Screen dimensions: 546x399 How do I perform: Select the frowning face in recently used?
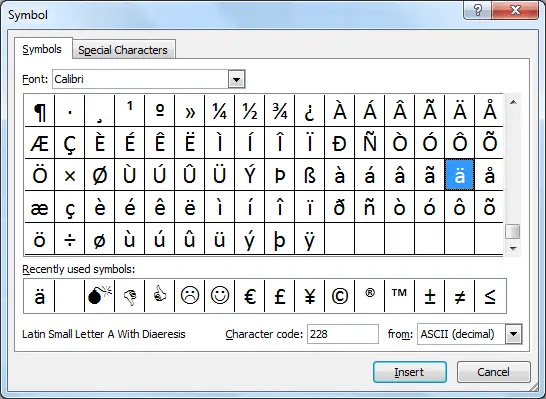coord(190,296)
